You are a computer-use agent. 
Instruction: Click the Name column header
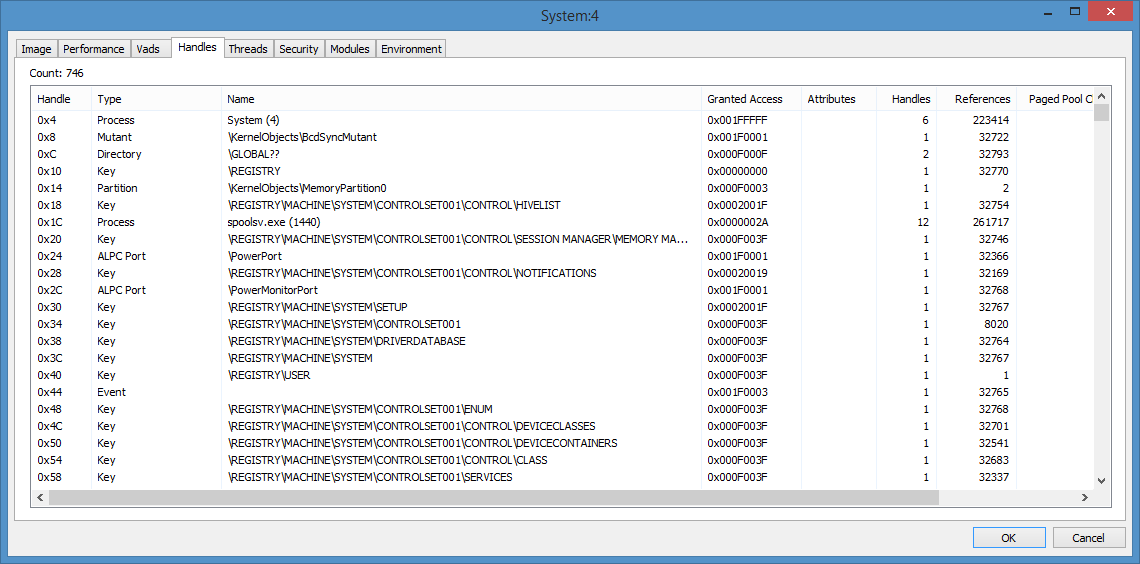[x=461, y=99]
